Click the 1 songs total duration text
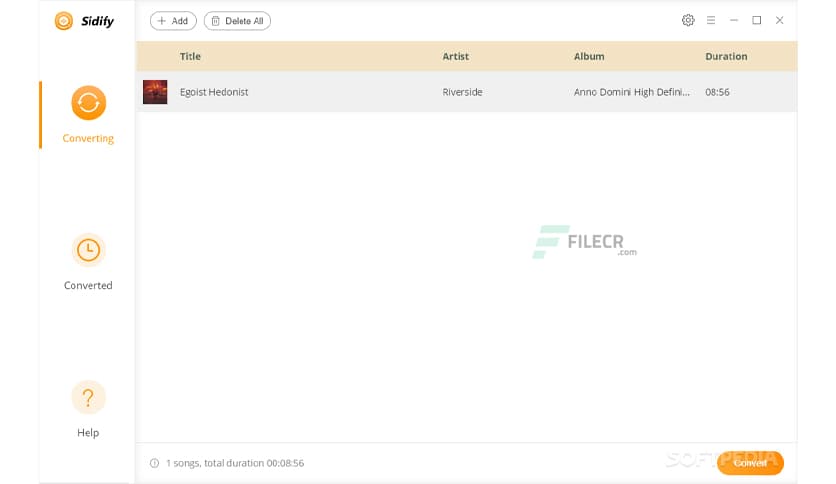The image size is (836, 484). (x=235, y=463)
